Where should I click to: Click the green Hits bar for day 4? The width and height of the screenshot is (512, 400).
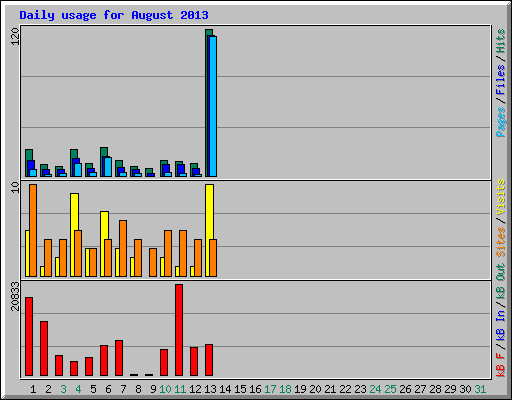74,163
